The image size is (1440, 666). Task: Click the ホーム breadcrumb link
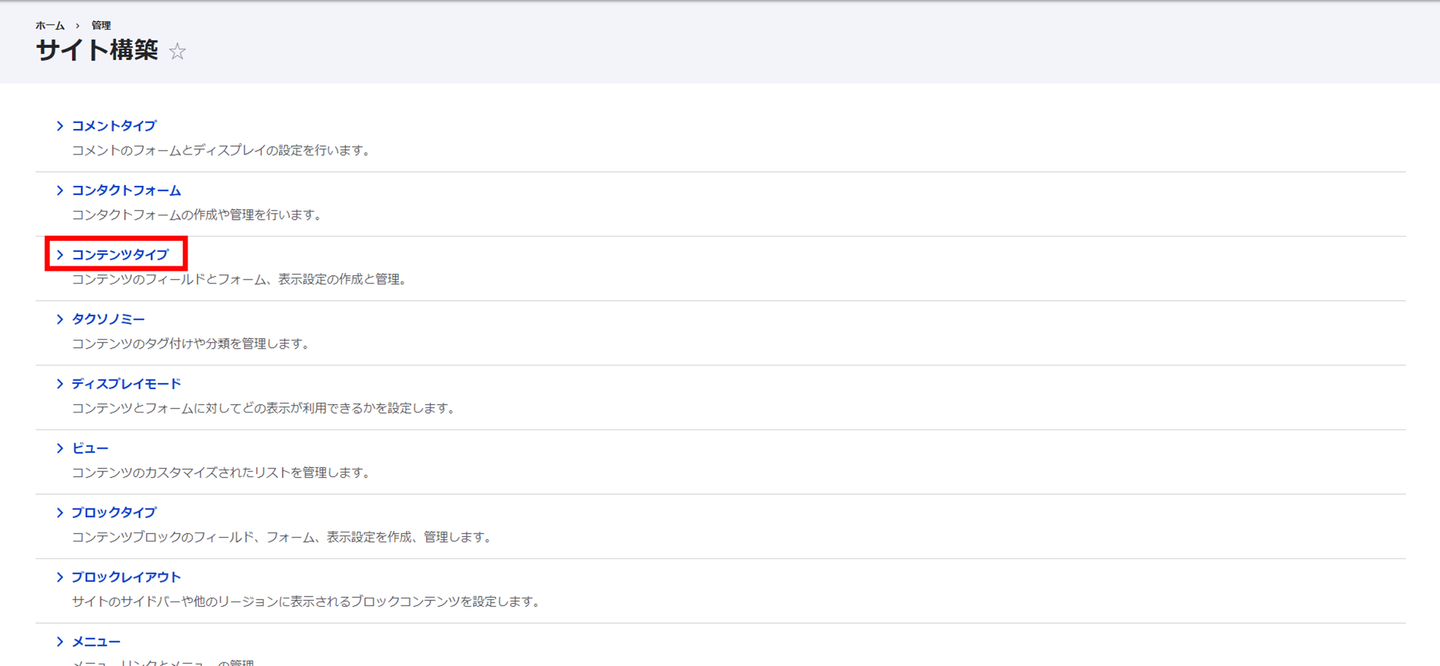pyautogui.click(x=50, y=25)
